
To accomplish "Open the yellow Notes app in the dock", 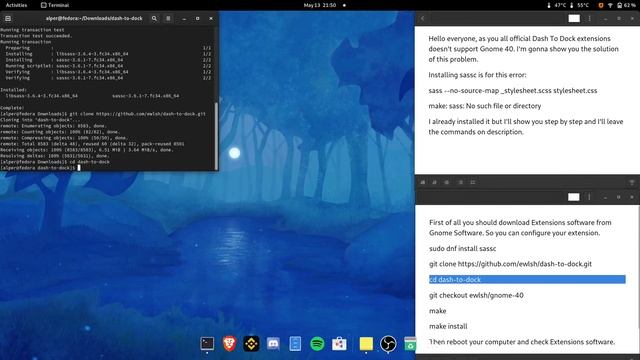I will point(366,344).
